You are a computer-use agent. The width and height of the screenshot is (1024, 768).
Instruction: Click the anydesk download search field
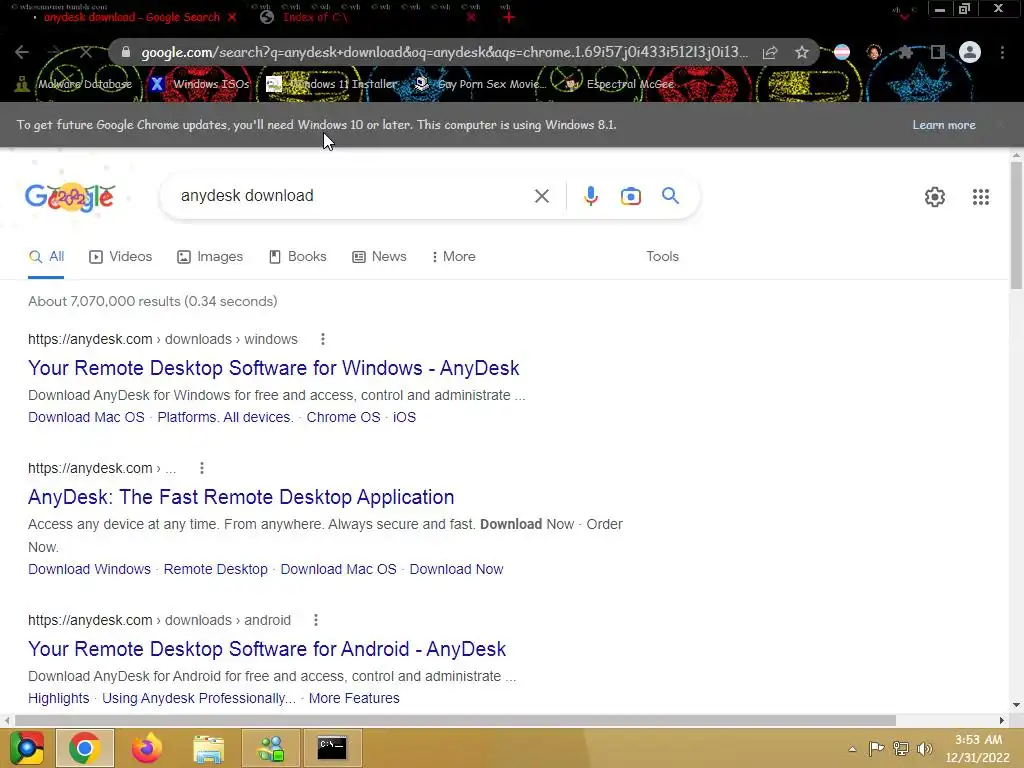(353, 196)
